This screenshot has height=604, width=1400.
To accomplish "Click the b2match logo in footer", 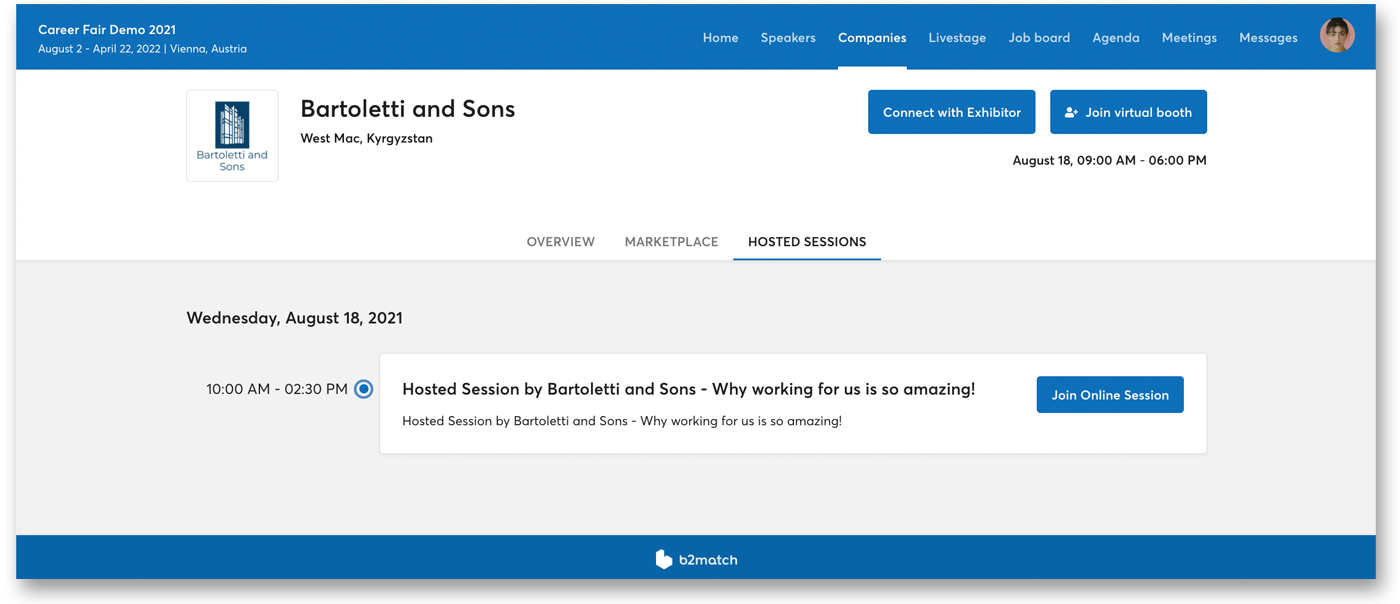I will click(x=696, y=559).
